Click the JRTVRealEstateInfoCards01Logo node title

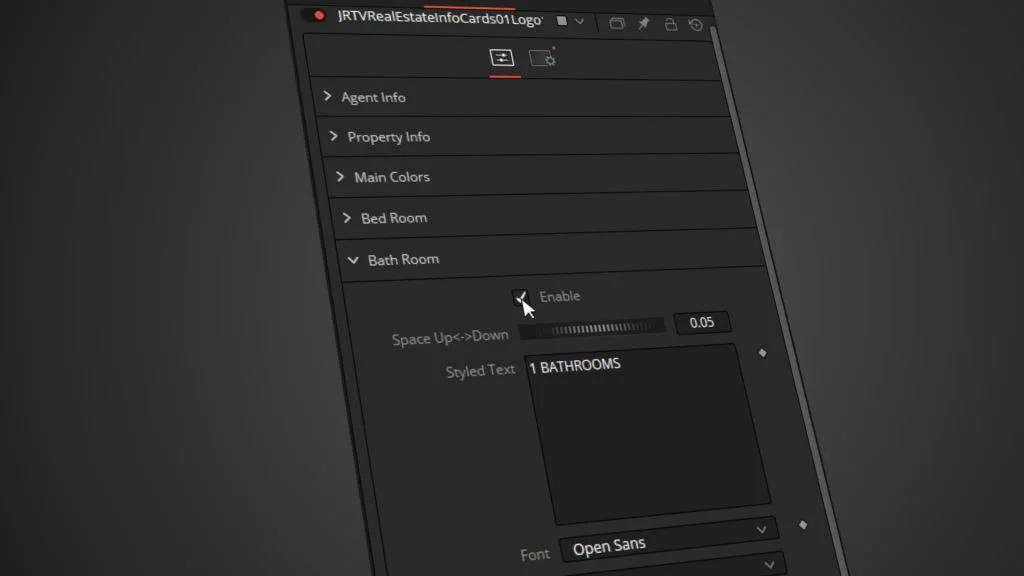[440, 18]
